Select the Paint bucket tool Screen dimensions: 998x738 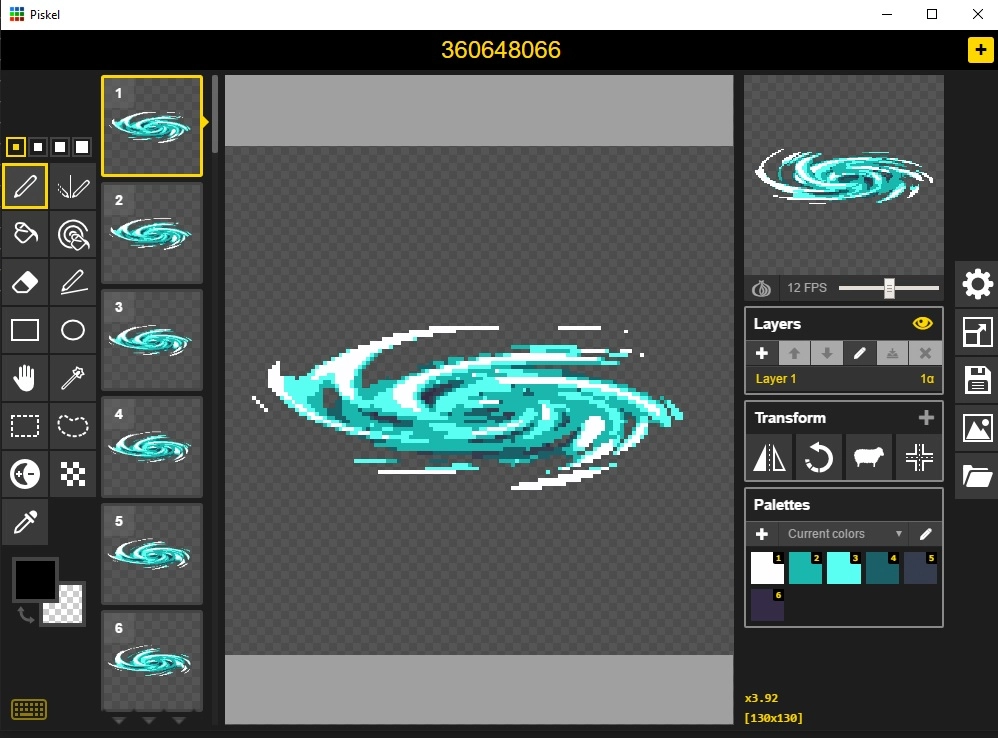pyautogui.click(x=25, y=234)
